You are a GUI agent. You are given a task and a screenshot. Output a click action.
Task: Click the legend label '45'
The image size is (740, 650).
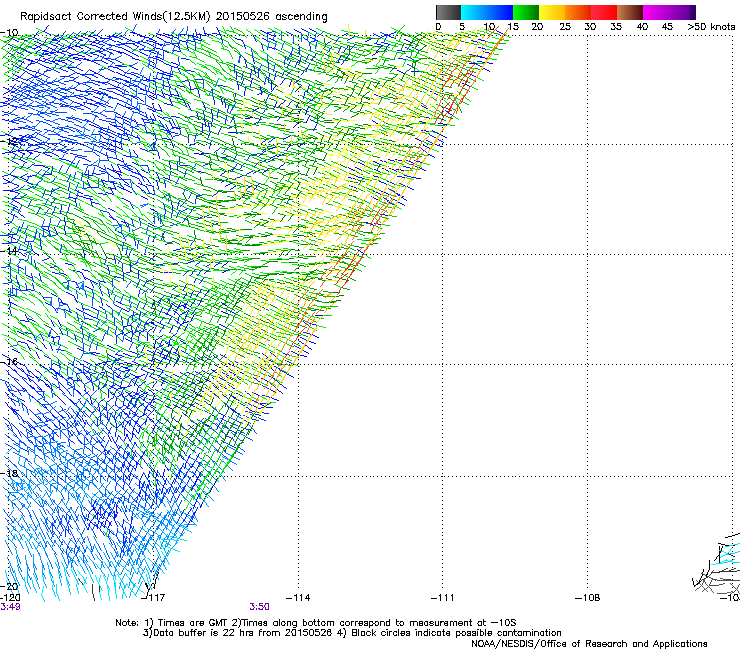(667, 27)
